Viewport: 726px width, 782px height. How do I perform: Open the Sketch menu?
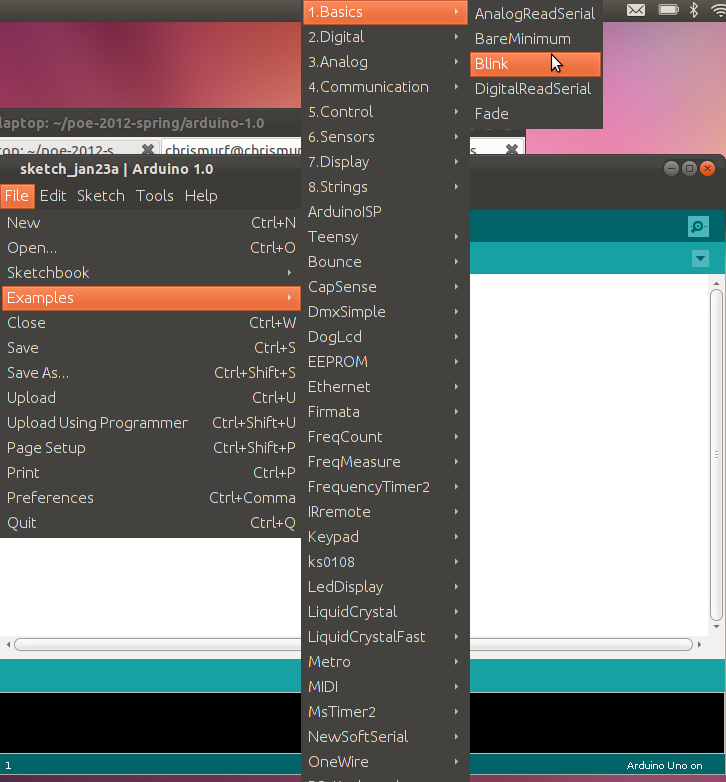pos(101,196)
